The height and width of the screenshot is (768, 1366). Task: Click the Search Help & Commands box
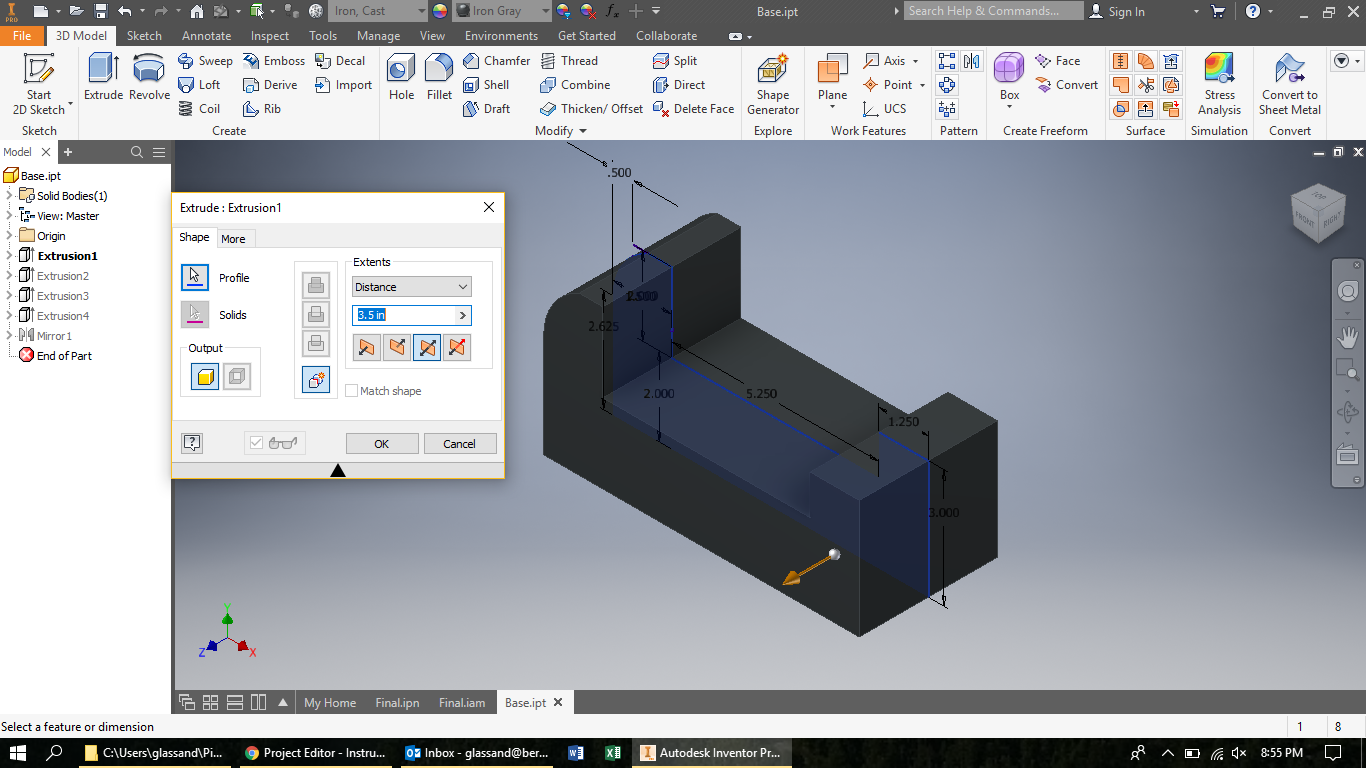pyautogui.click(x=994, y=11)
